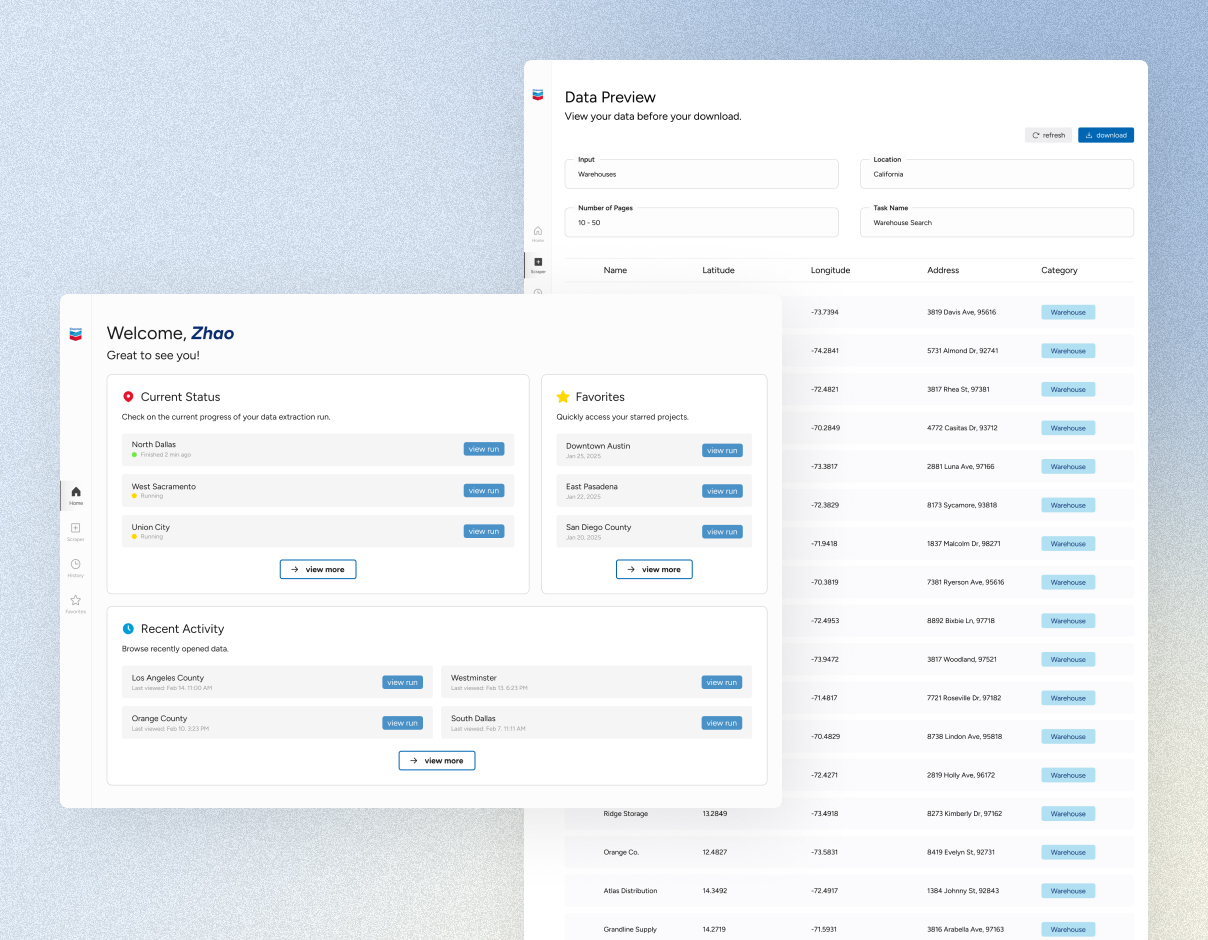Viewport: 1208px width, 940px height.
Task: Click the Warehouse tag for 8419 Evelyn St
Action: 1068,852
